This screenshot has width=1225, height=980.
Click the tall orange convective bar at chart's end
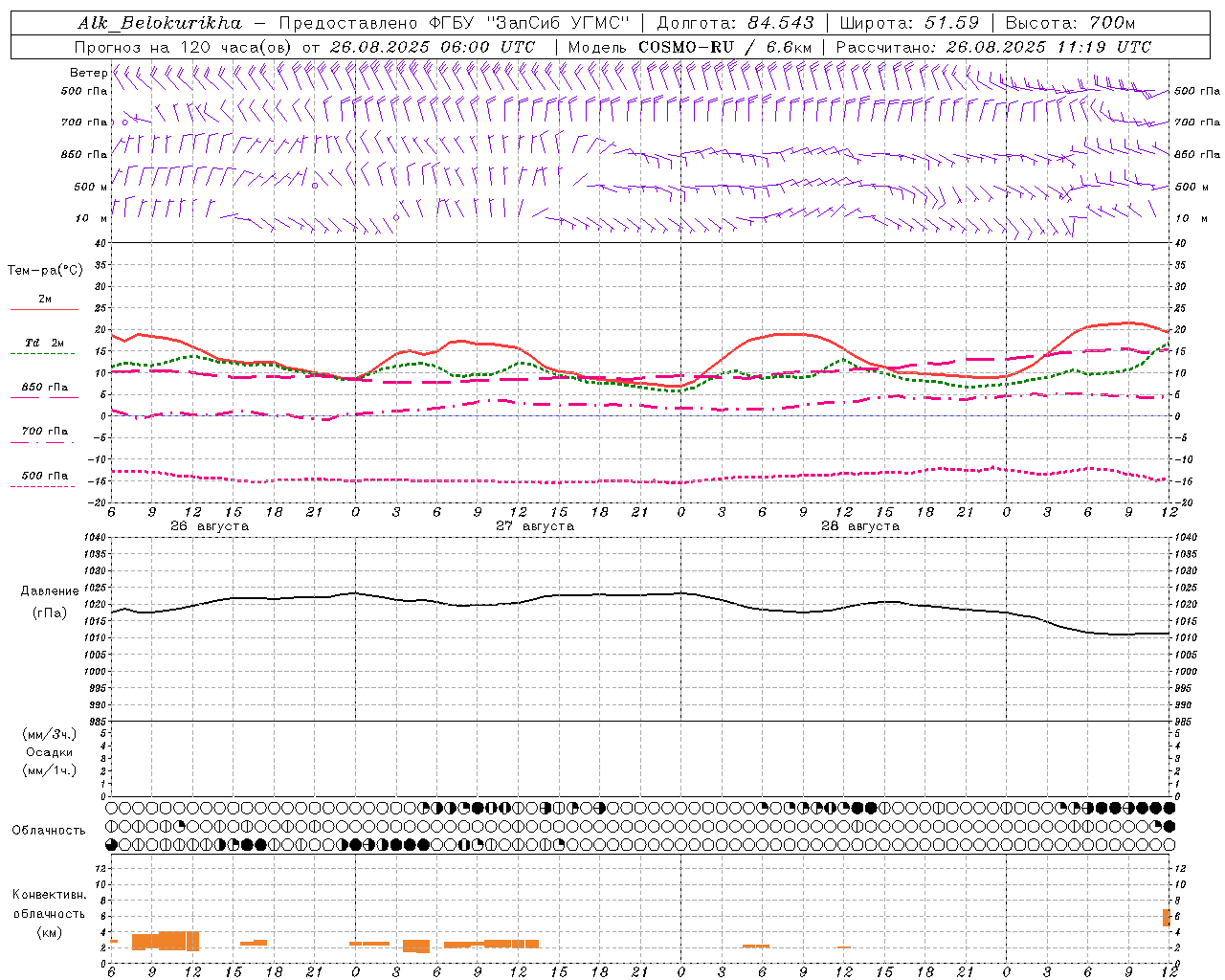click(x=1167, y=918)
